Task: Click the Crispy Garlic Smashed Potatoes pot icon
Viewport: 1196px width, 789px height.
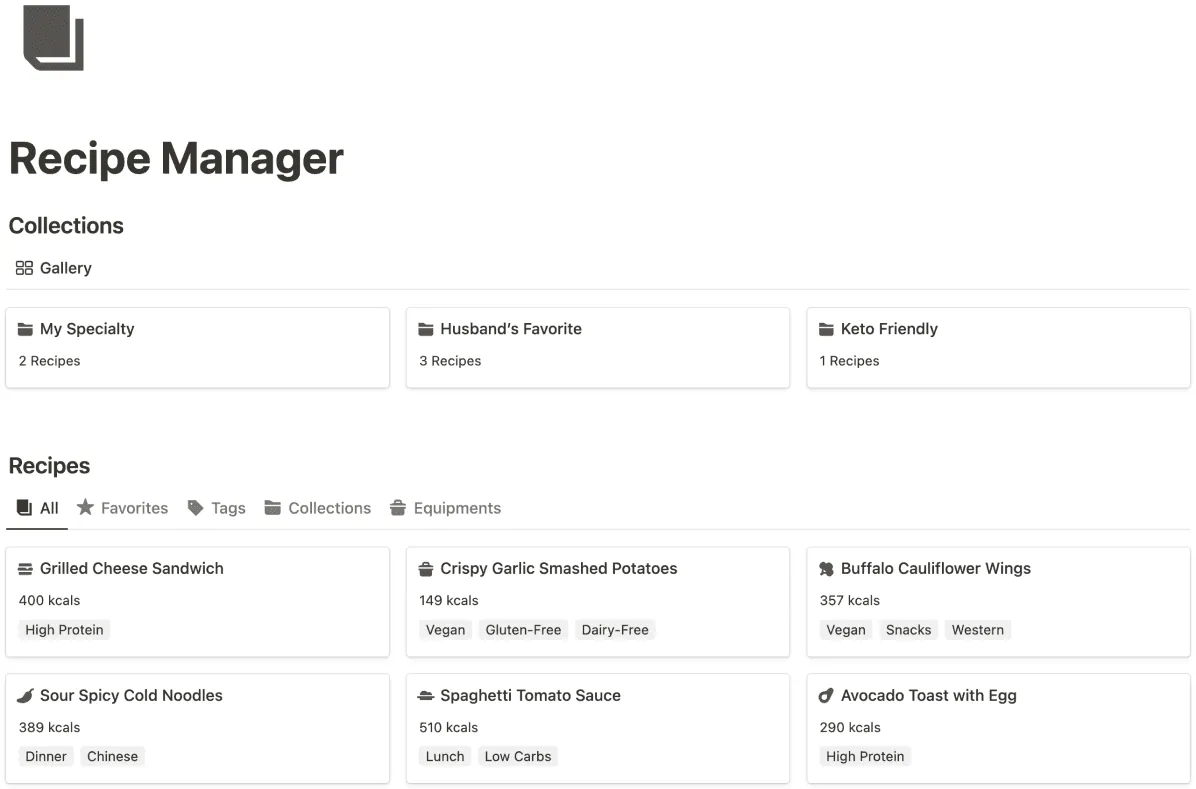Action: point(426,568)
